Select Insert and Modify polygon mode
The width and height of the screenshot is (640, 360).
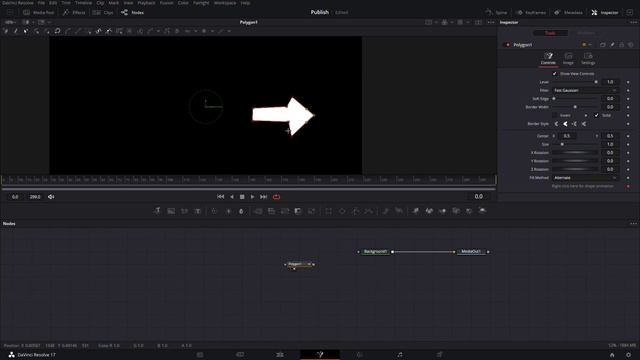[26, 31]
